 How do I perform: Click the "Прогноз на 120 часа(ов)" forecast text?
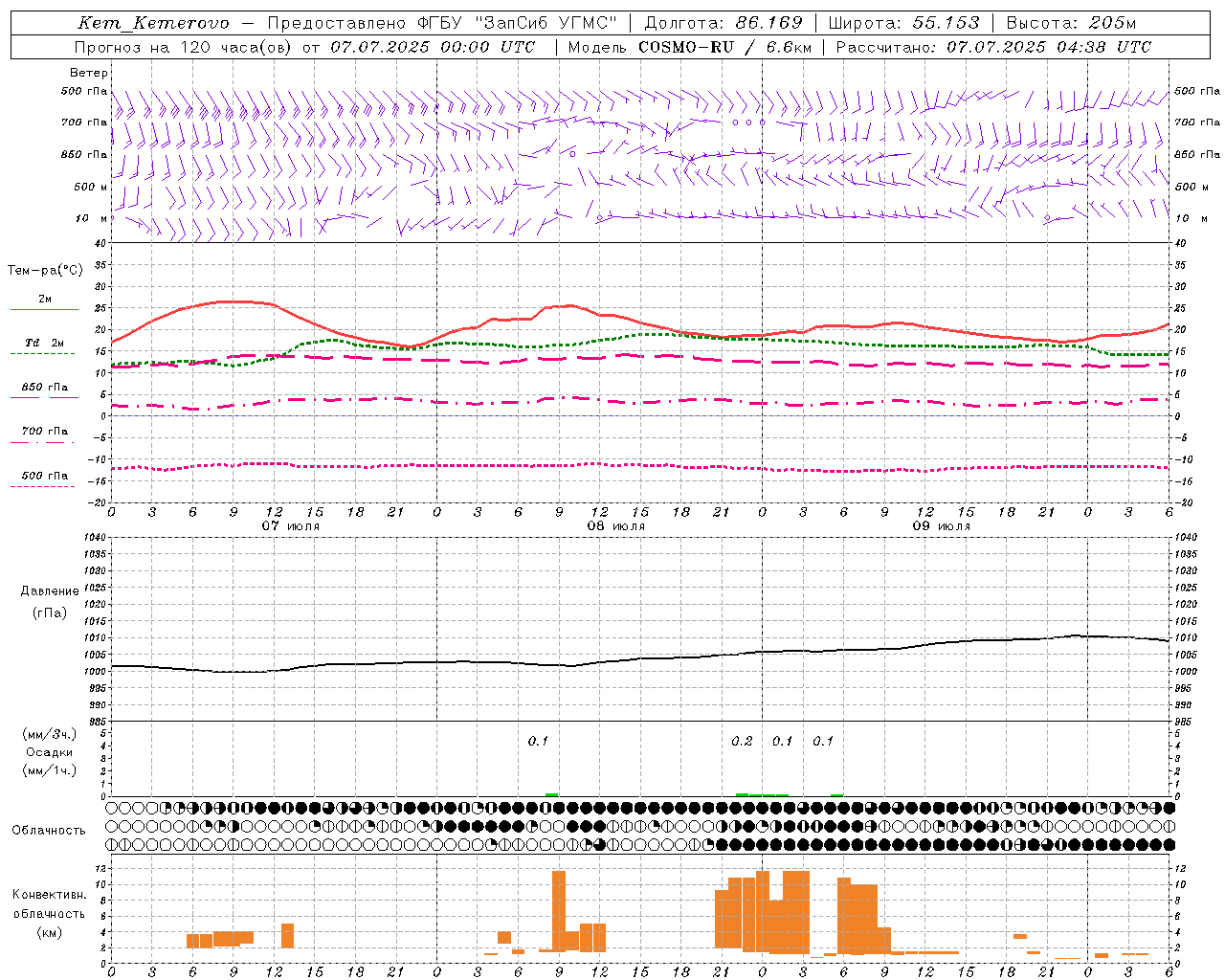click(x=184, y=47)
